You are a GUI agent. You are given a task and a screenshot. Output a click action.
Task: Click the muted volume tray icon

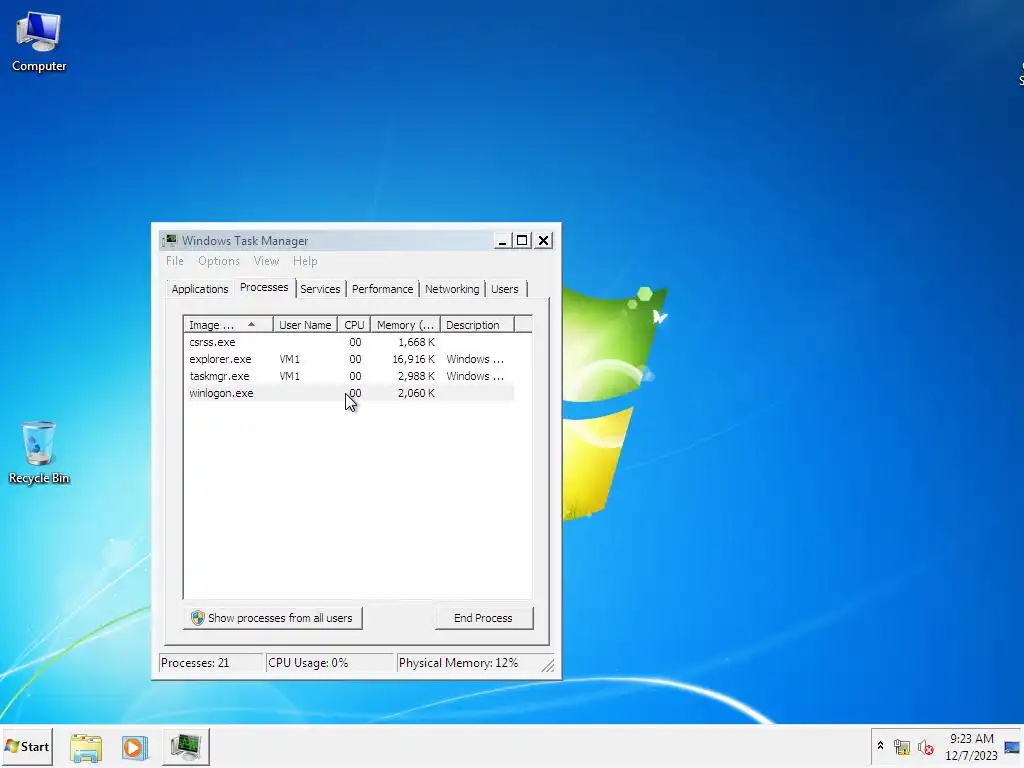[x=925, y=746]
